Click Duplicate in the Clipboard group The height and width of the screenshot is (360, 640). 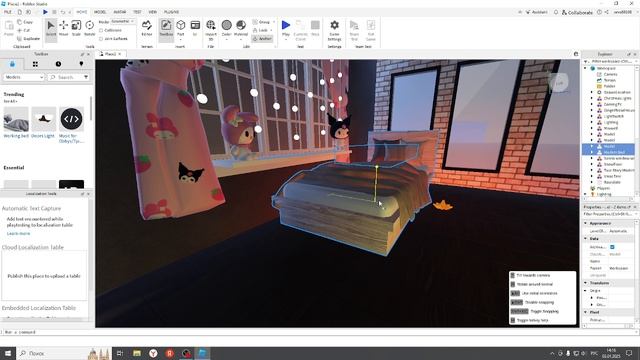pos(29,38)
